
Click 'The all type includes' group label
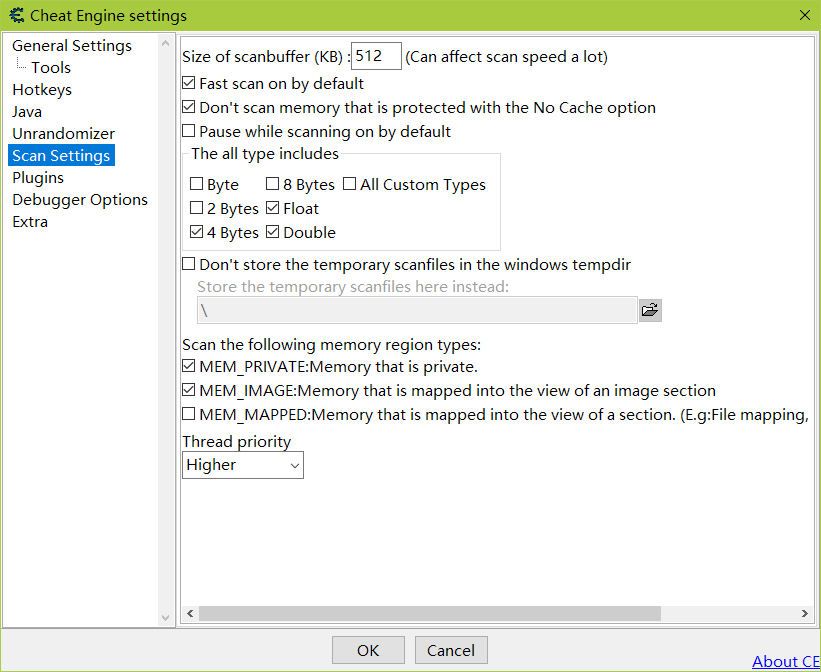265,153
